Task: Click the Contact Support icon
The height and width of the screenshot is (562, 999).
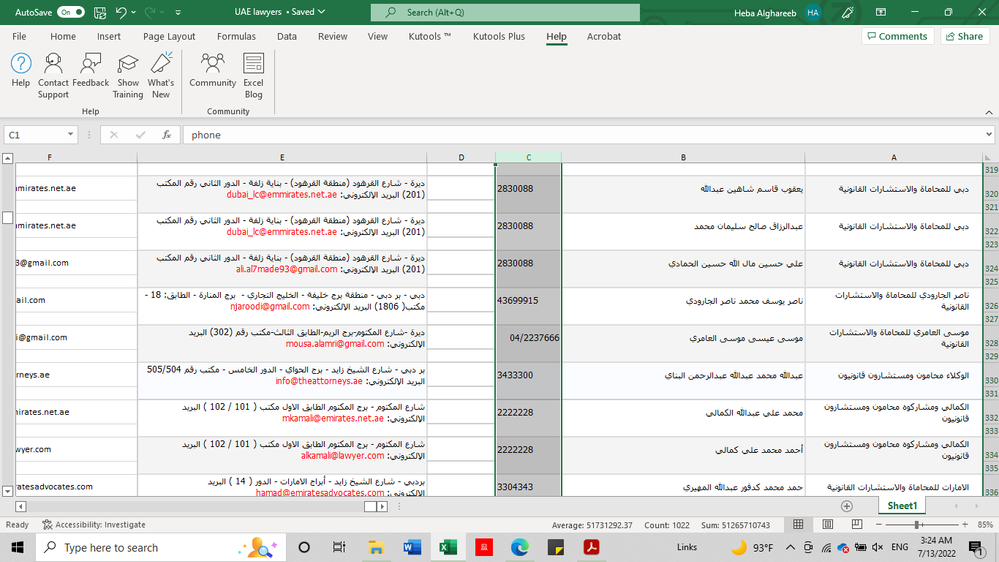Action: point(53,76)
